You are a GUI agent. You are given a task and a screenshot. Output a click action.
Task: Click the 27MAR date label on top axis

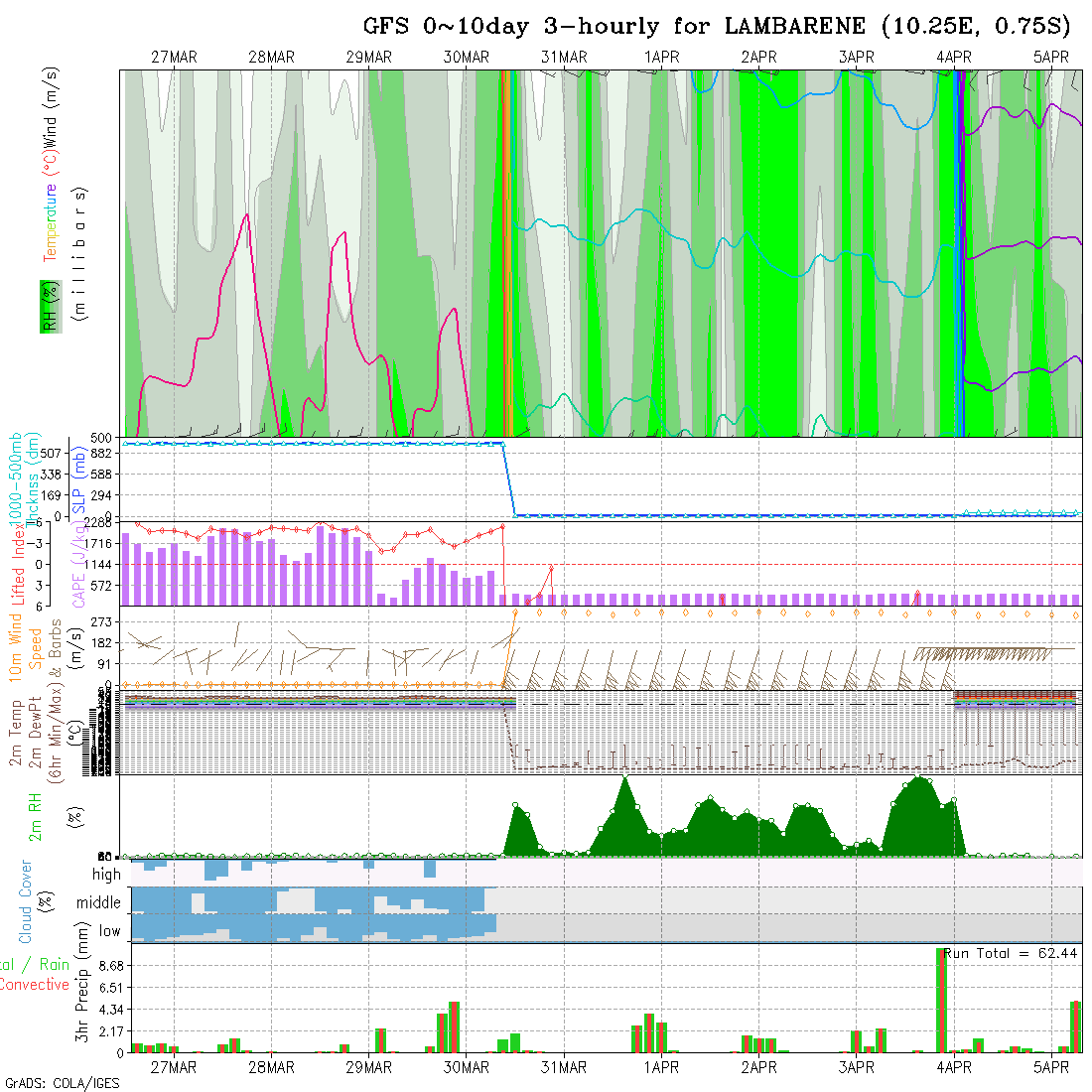coord(174,58)
